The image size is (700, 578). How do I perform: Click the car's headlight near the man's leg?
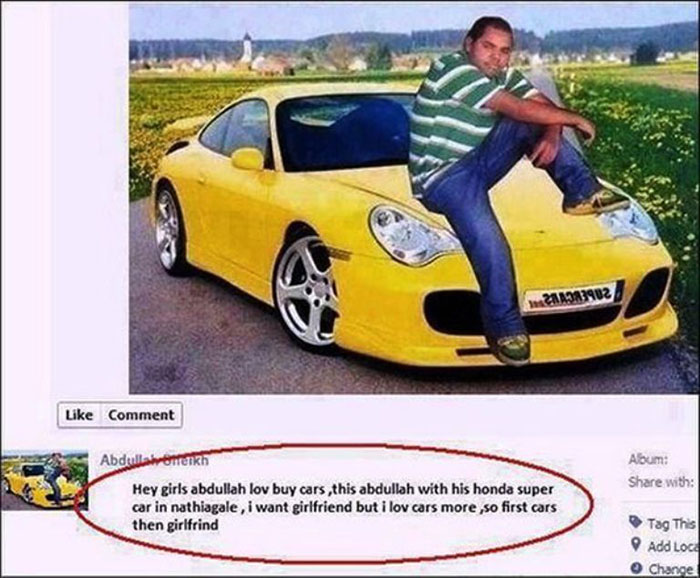coord(411,234)
